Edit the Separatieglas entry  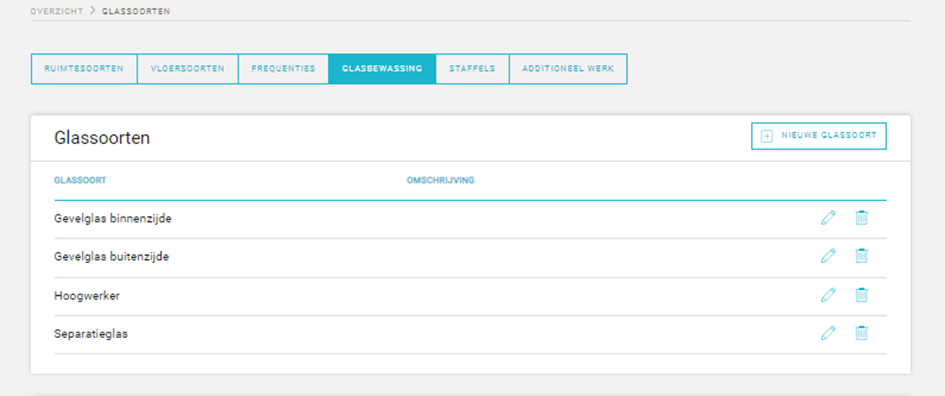[829, 333]
